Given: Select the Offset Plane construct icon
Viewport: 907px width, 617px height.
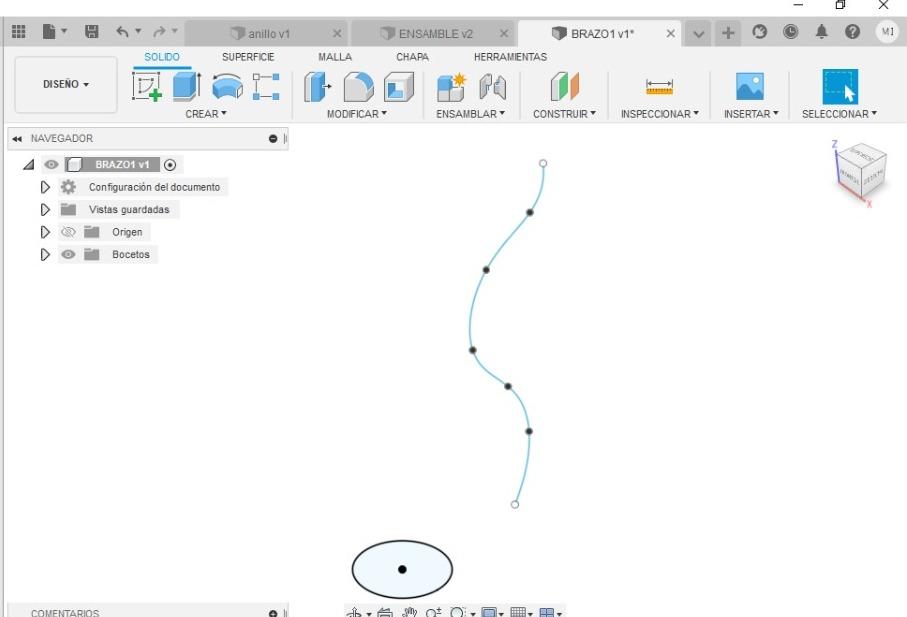Looking at the screenshot, I should 565,87.
